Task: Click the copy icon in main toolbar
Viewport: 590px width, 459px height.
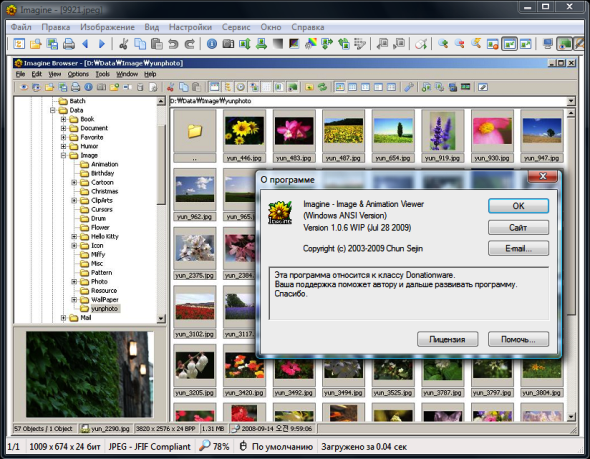Action: 140,44
